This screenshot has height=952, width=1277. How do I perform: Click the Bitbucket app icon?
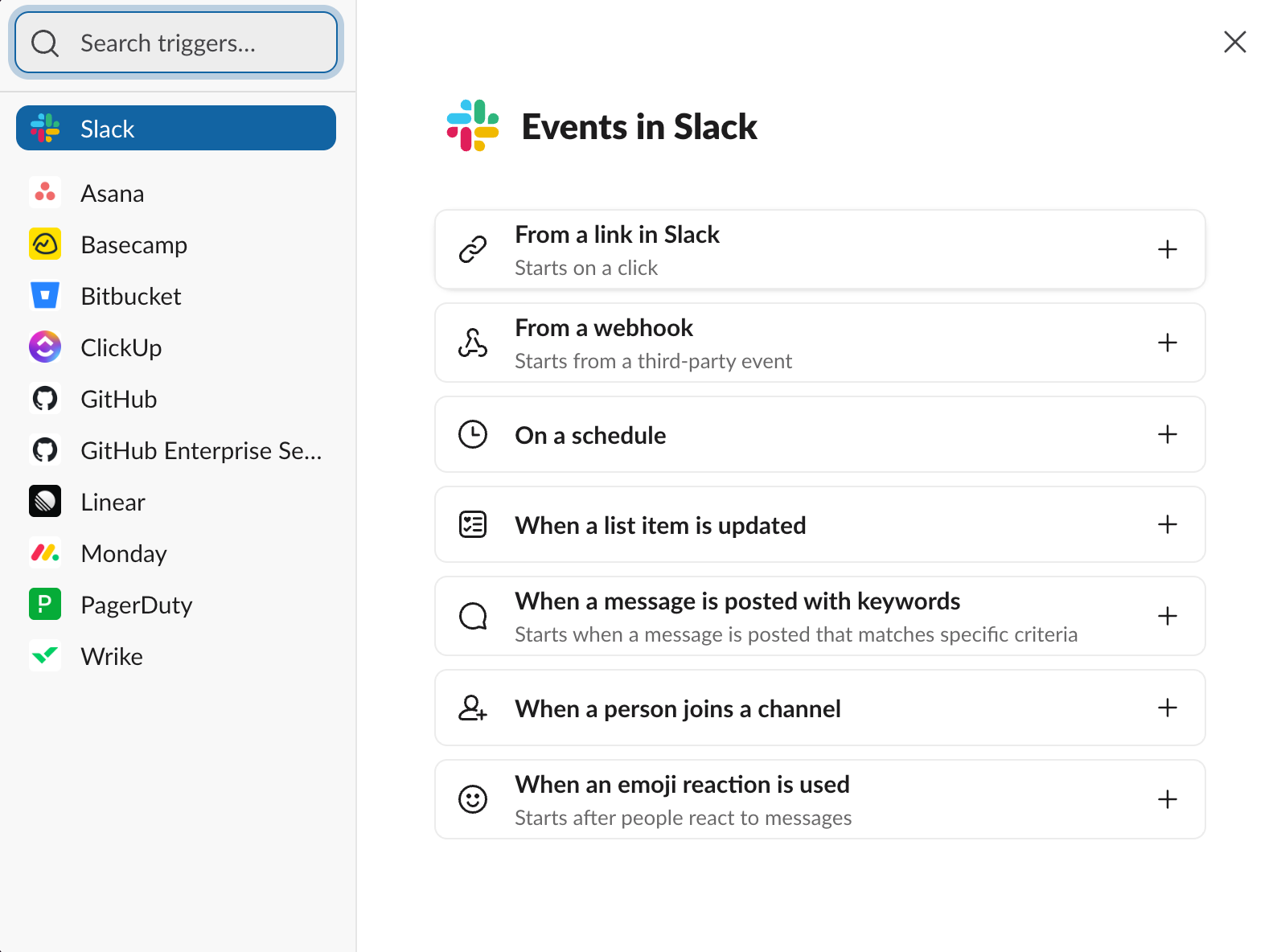click(45, 296)
